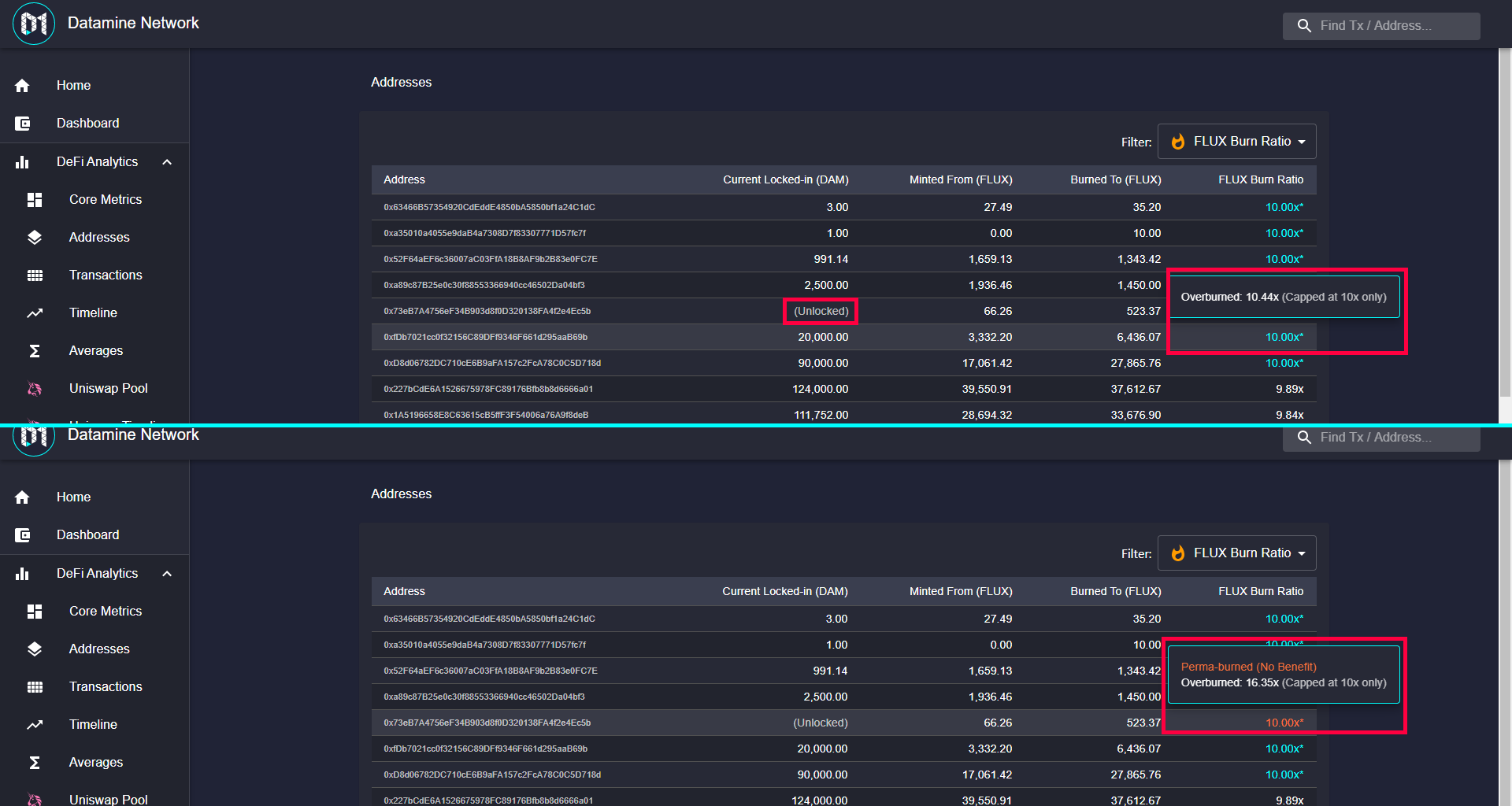
Task: Click the flame icon in upper Filter dropdown
Action: click(x=1178, y=142)
